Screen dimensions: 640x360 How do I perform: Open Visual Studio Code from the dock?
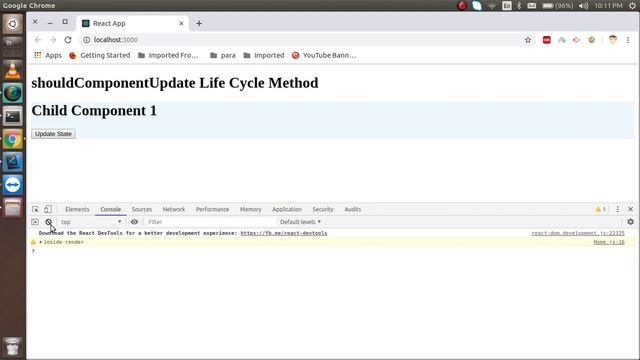[x=13, y=162]
